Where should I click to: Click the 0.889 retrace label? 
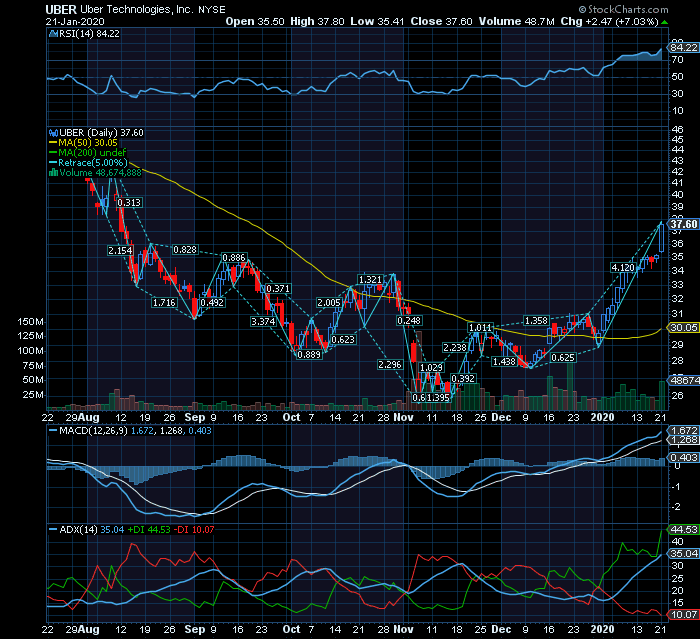(309, 355)
